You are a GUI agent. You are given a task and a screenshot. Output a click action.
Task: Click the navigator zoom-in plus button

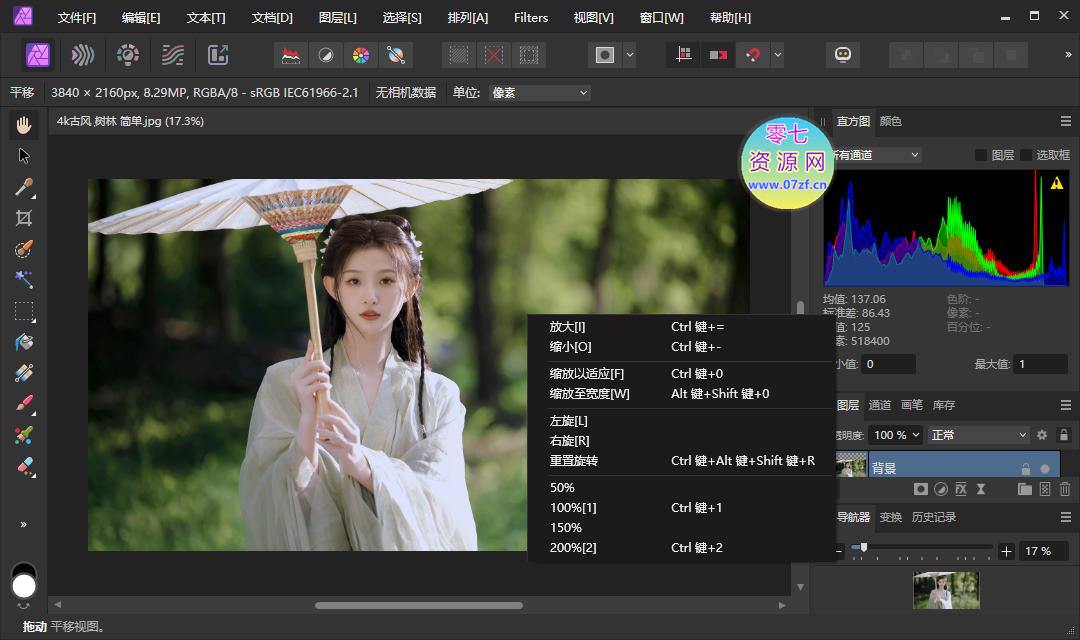coord(1006,551)
